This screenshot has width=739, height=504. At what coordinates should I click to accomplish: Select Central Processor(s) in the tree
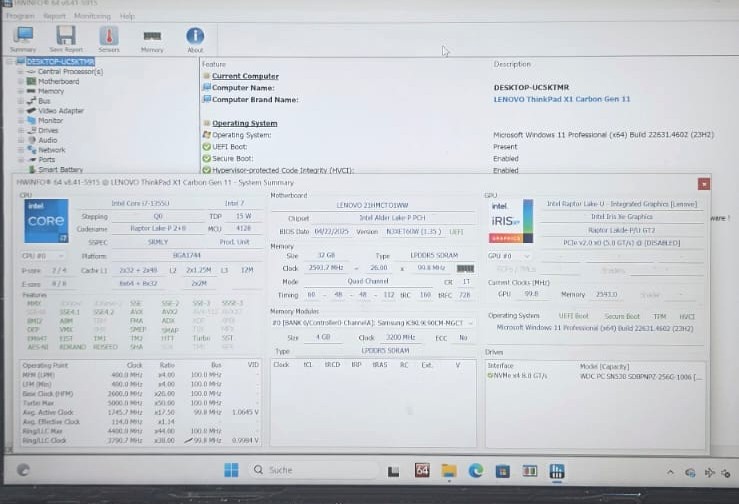pyautogui.click(x=70, y=72)
